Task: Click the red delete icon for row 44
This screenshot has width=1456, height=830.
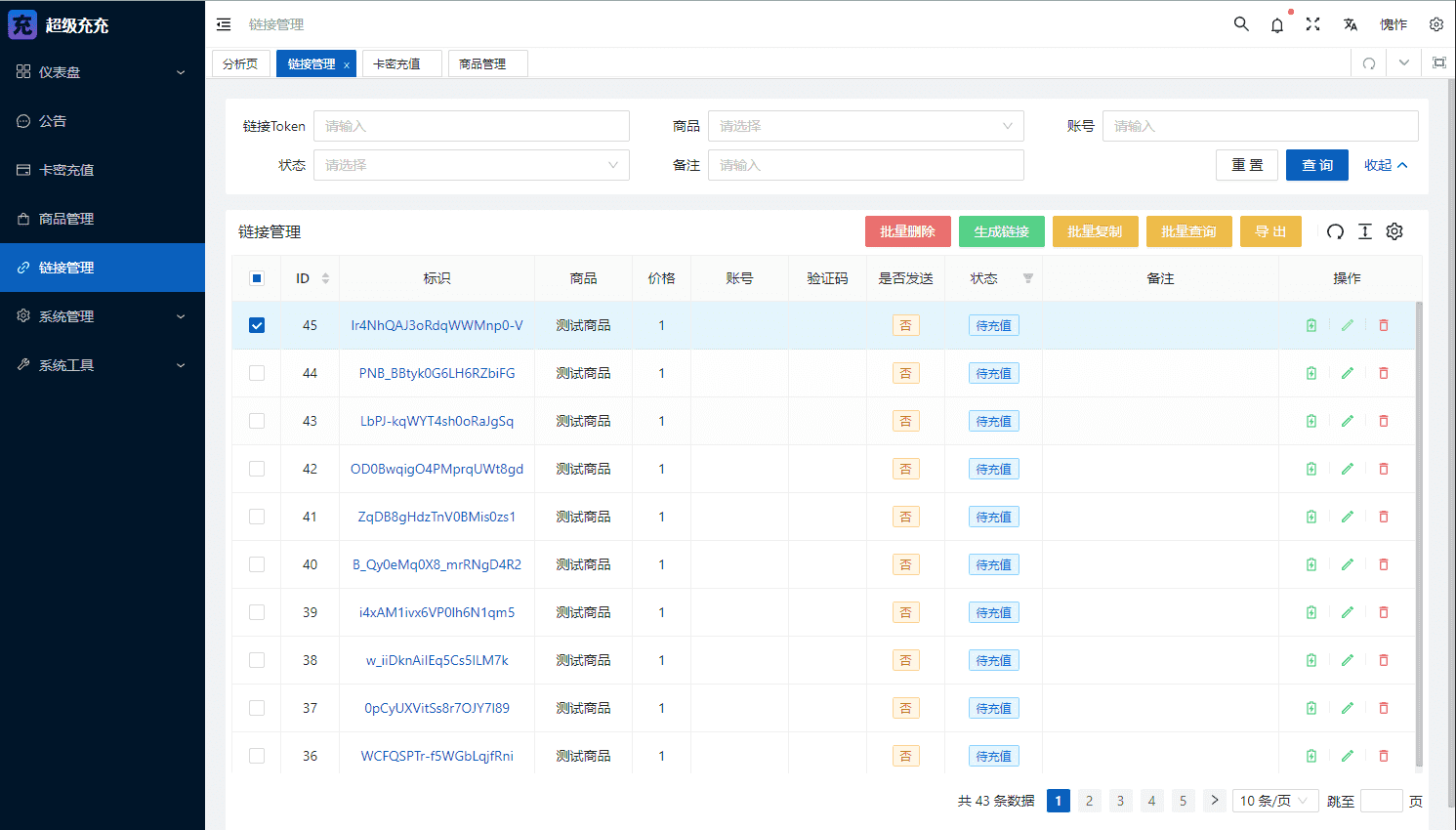Action: [x=1383, y=373]
